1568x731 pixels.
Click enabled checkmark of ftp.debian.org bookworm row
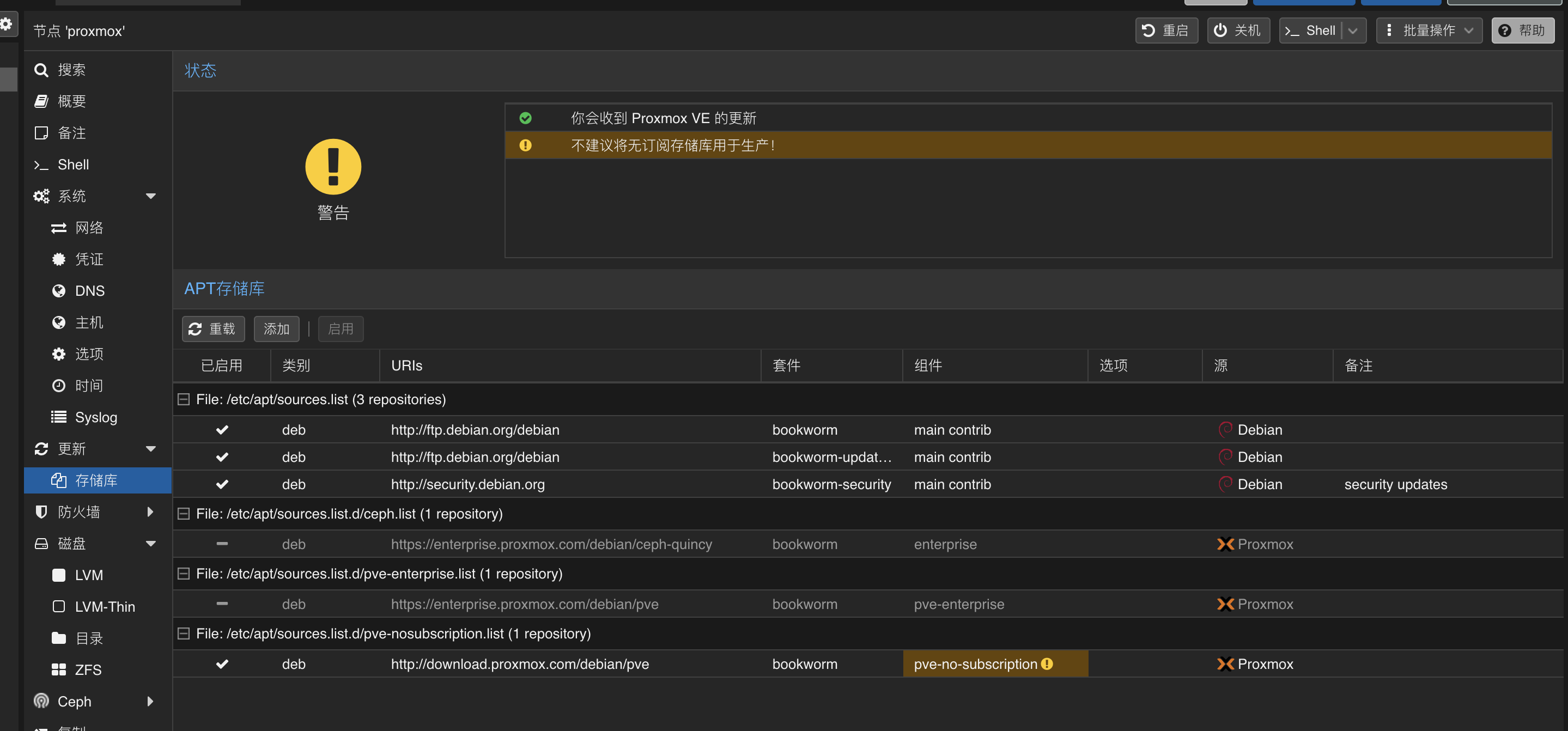tap(222, 430)
